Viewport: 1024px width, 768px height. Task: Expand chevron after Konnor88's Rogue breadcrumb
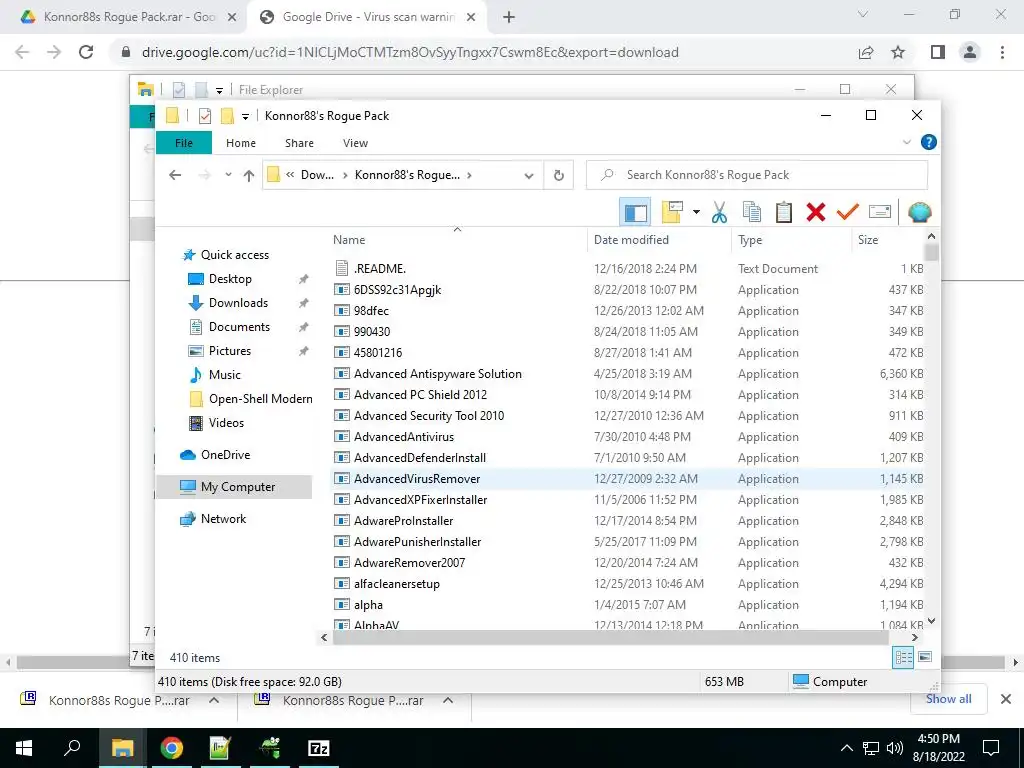tap(470, 175)
